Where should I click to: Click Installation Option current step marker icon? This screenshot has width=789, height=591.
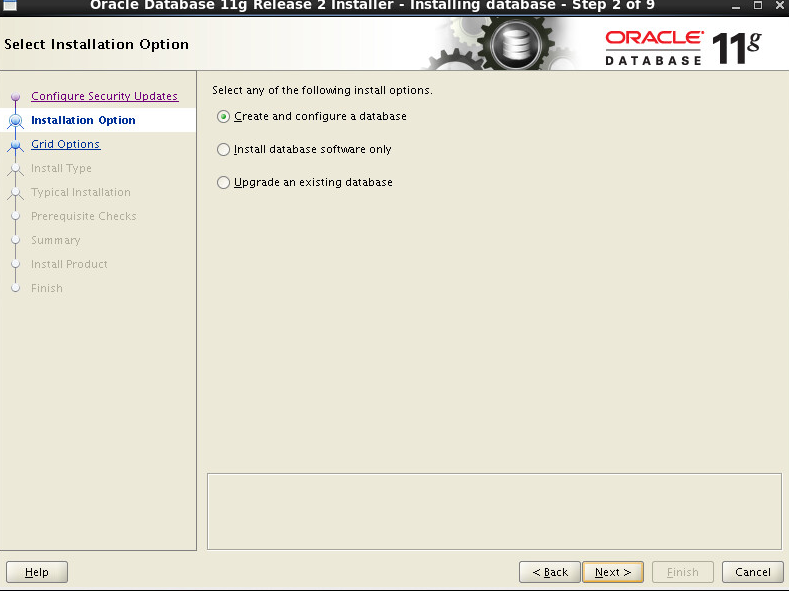click(16, 121)
